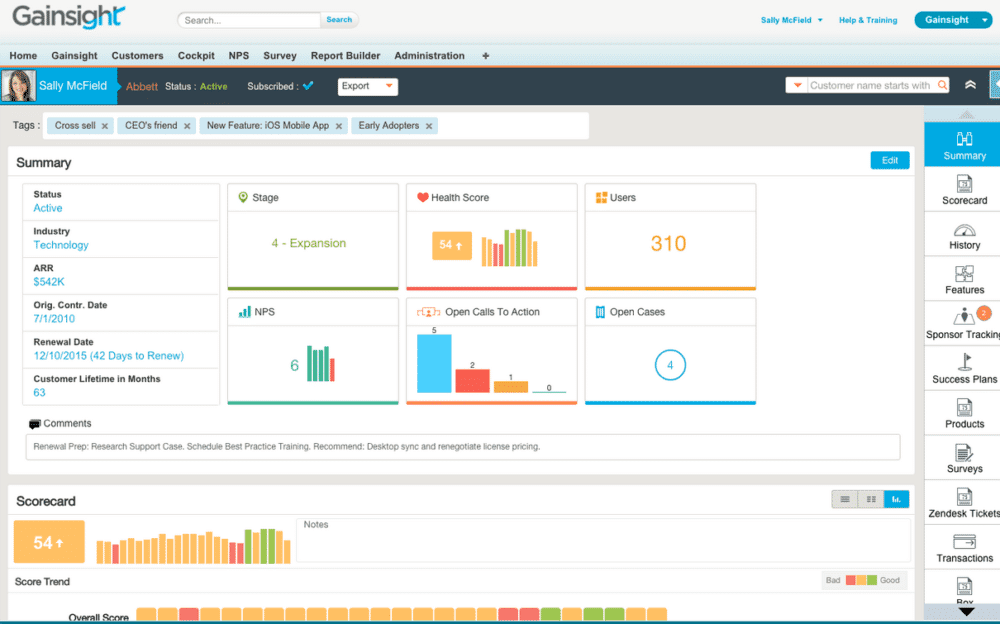Select the Transactions card icon
The height and width of the screenshot is (624, 1000).
(963, 547)
